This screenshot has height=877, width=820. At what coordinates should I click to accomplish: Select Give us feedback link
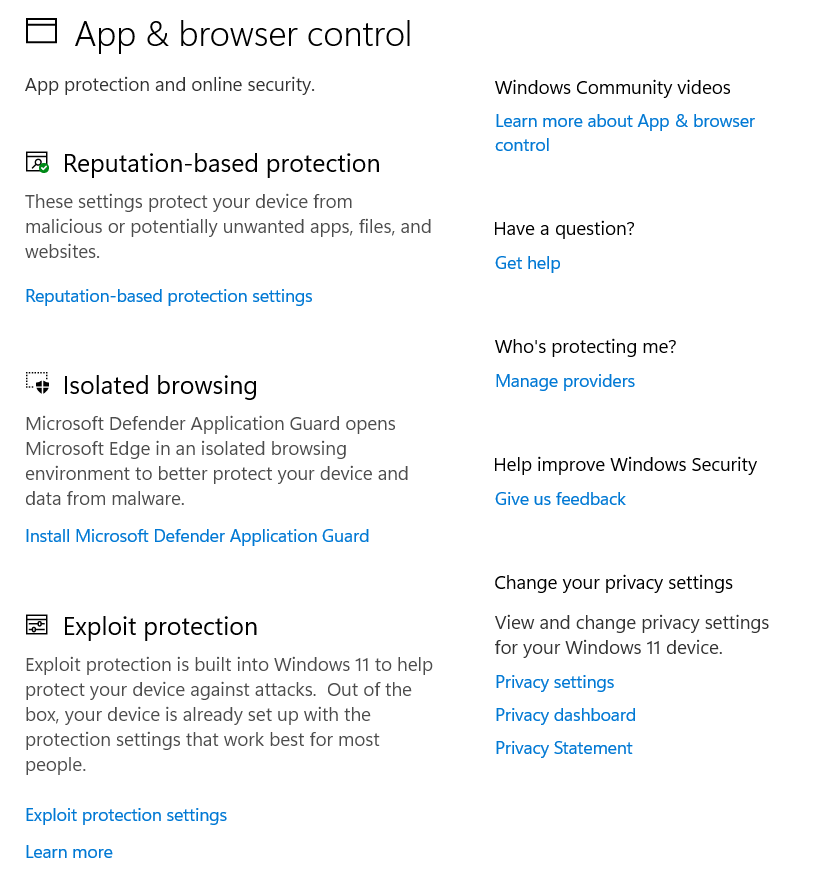pyautogui.click(x=560, y=499)
